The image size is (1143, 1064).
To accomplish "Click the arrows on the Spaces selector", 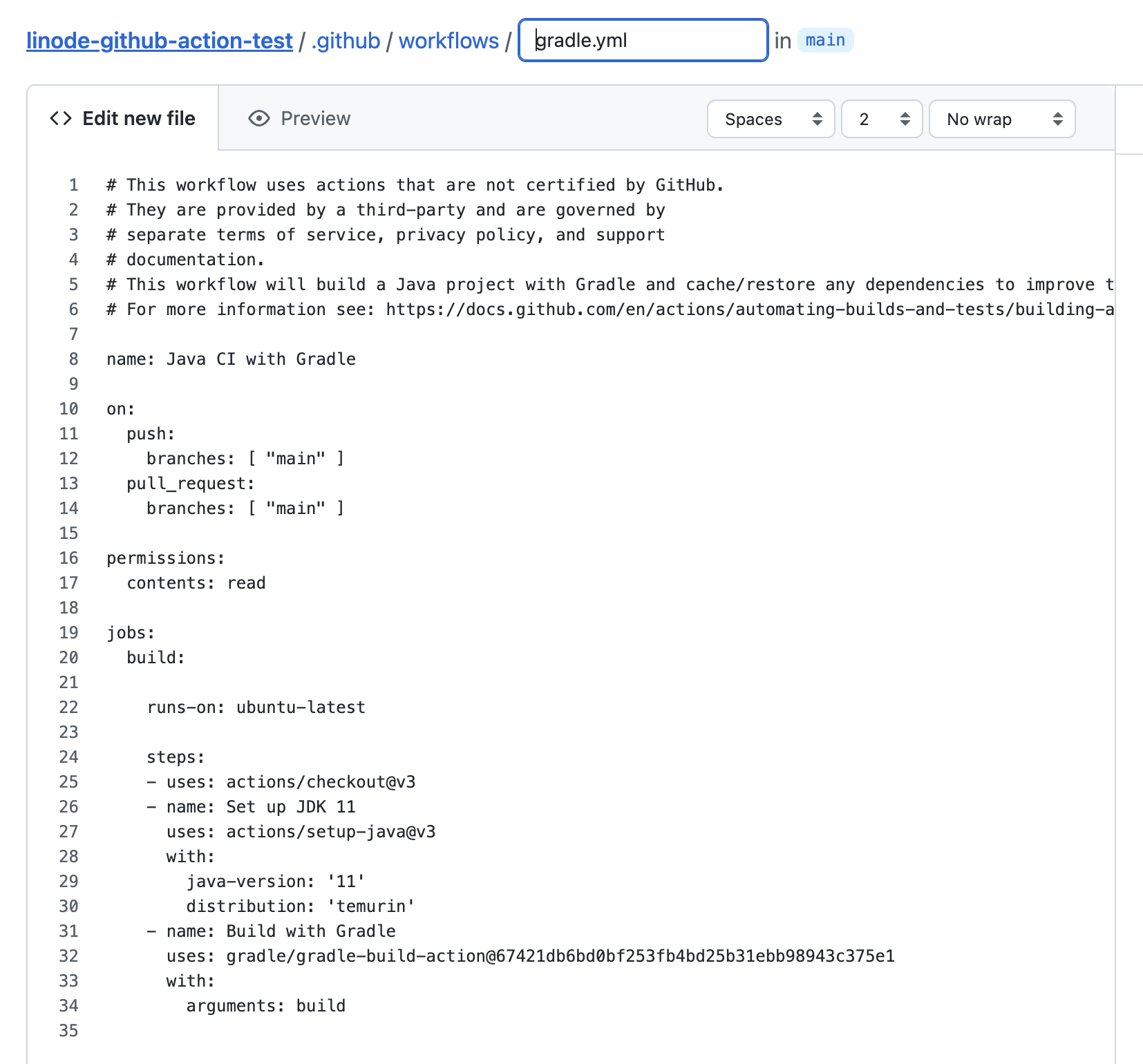I will click(818, 119).
